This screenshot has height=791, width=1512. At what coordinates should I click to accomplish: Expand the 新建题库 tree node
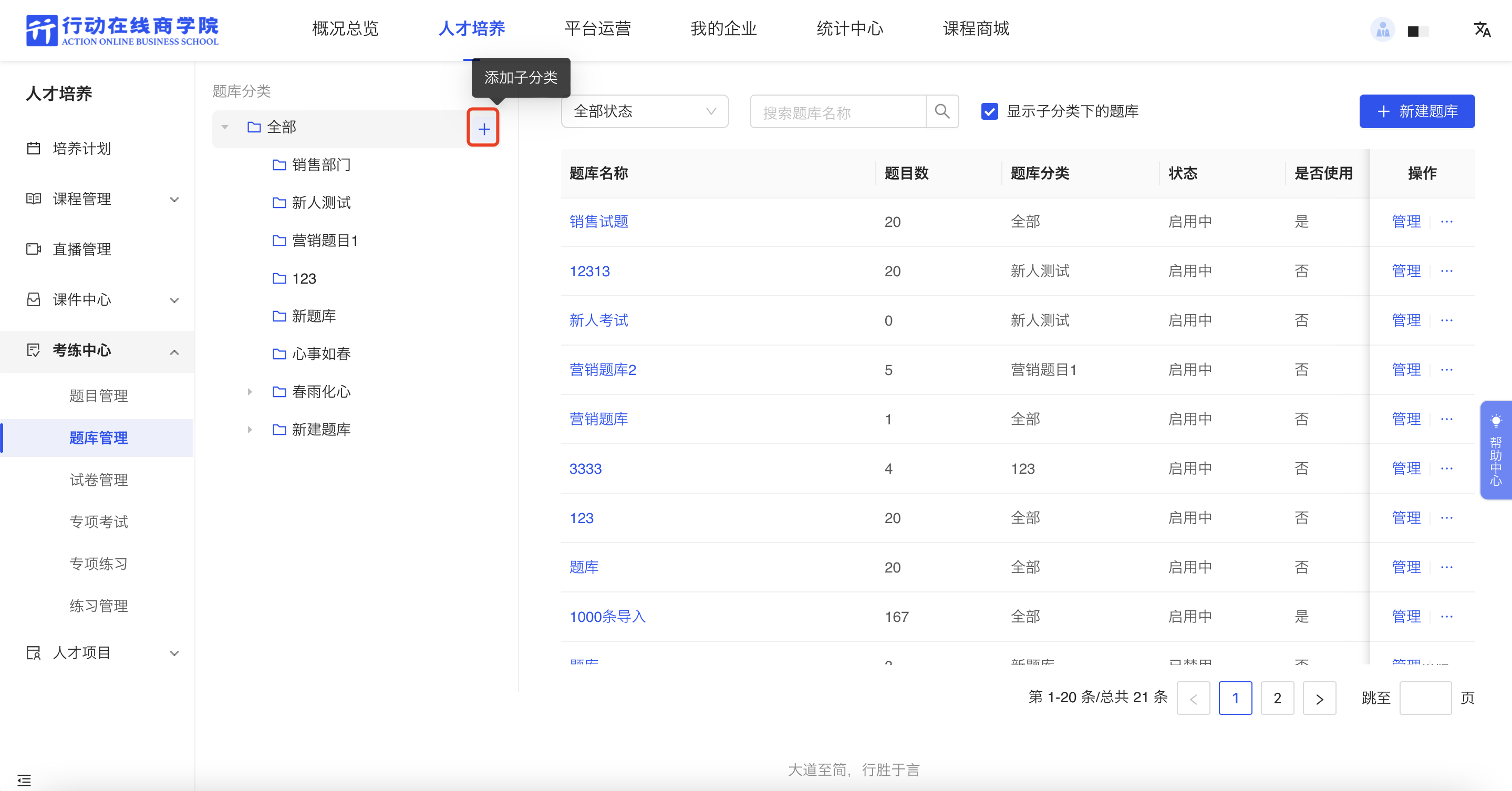coord(250,430)
